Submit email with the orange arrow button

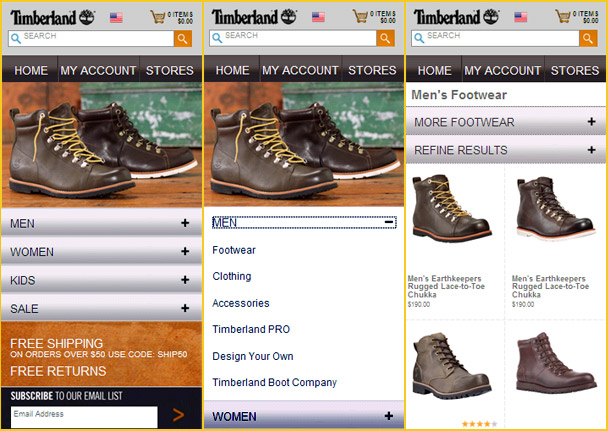point(178,415)
